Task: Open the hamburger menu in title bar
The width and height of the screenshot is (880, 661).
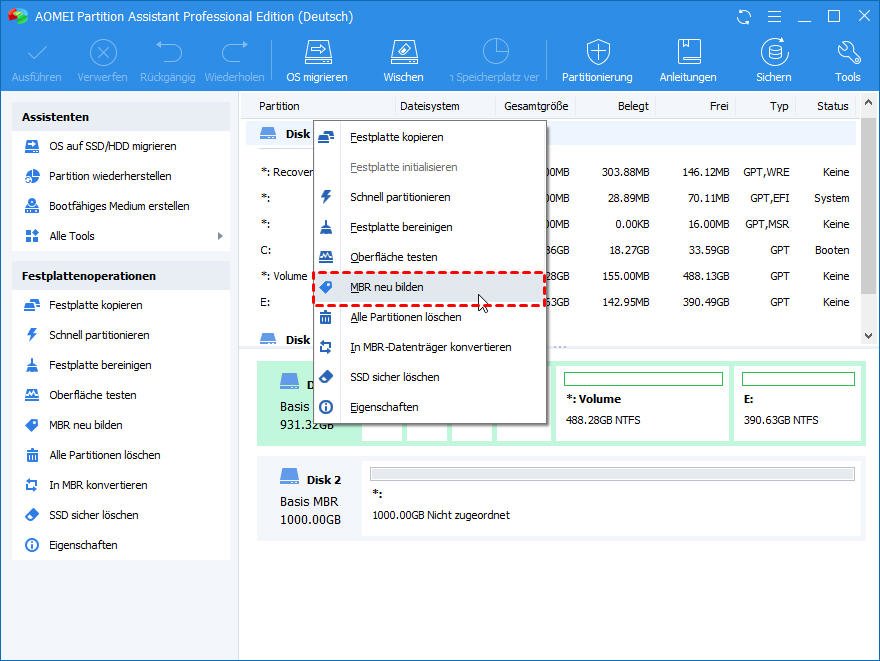Action: tap(773, 17)
